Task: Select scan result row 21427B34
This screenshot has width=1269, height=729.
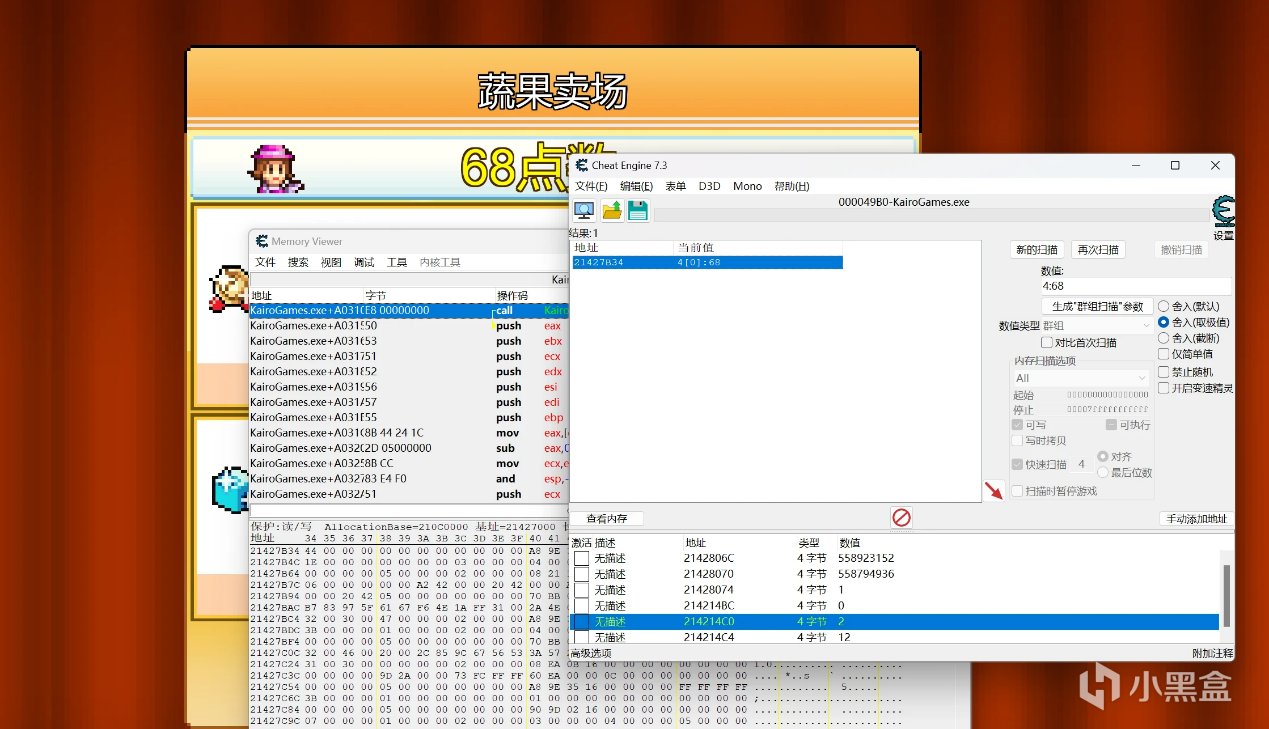Action: [x=707, y=262]
